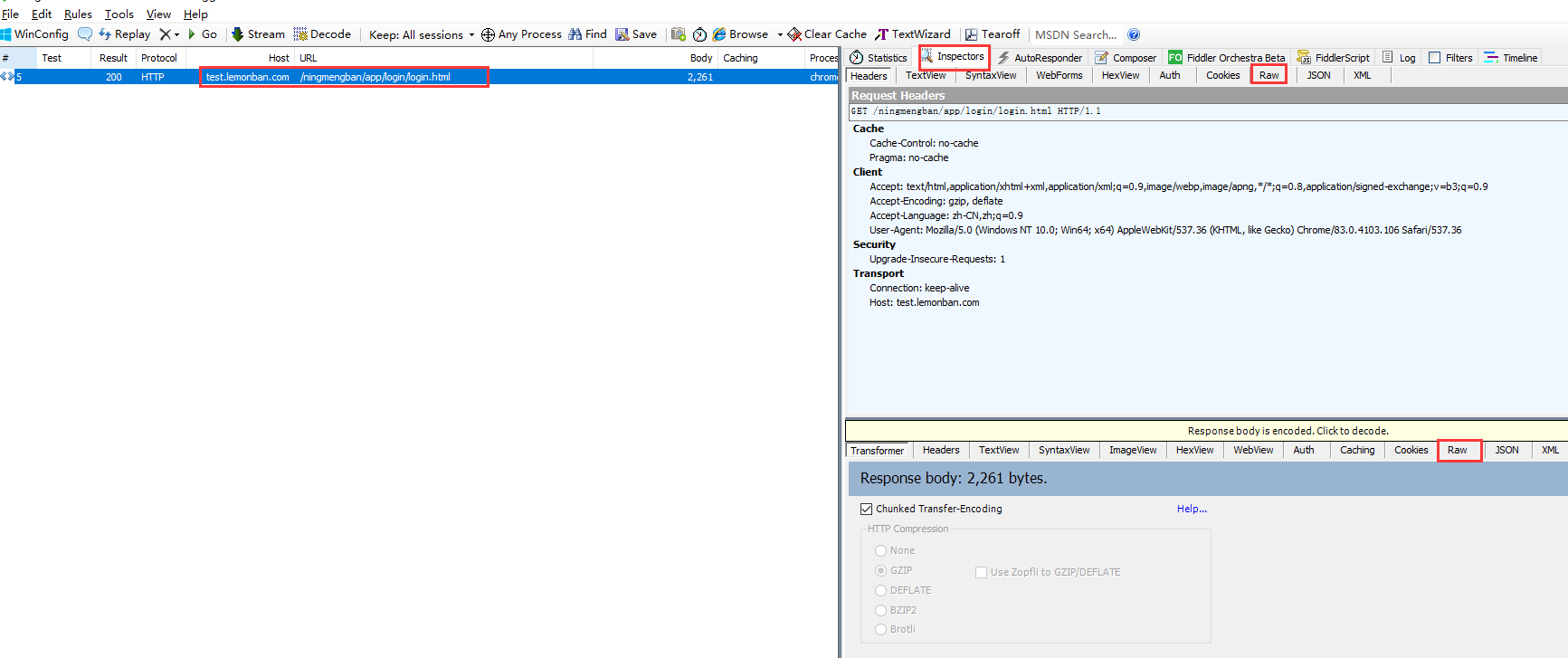Click the Help... link in Transformer

point(1192,509)
